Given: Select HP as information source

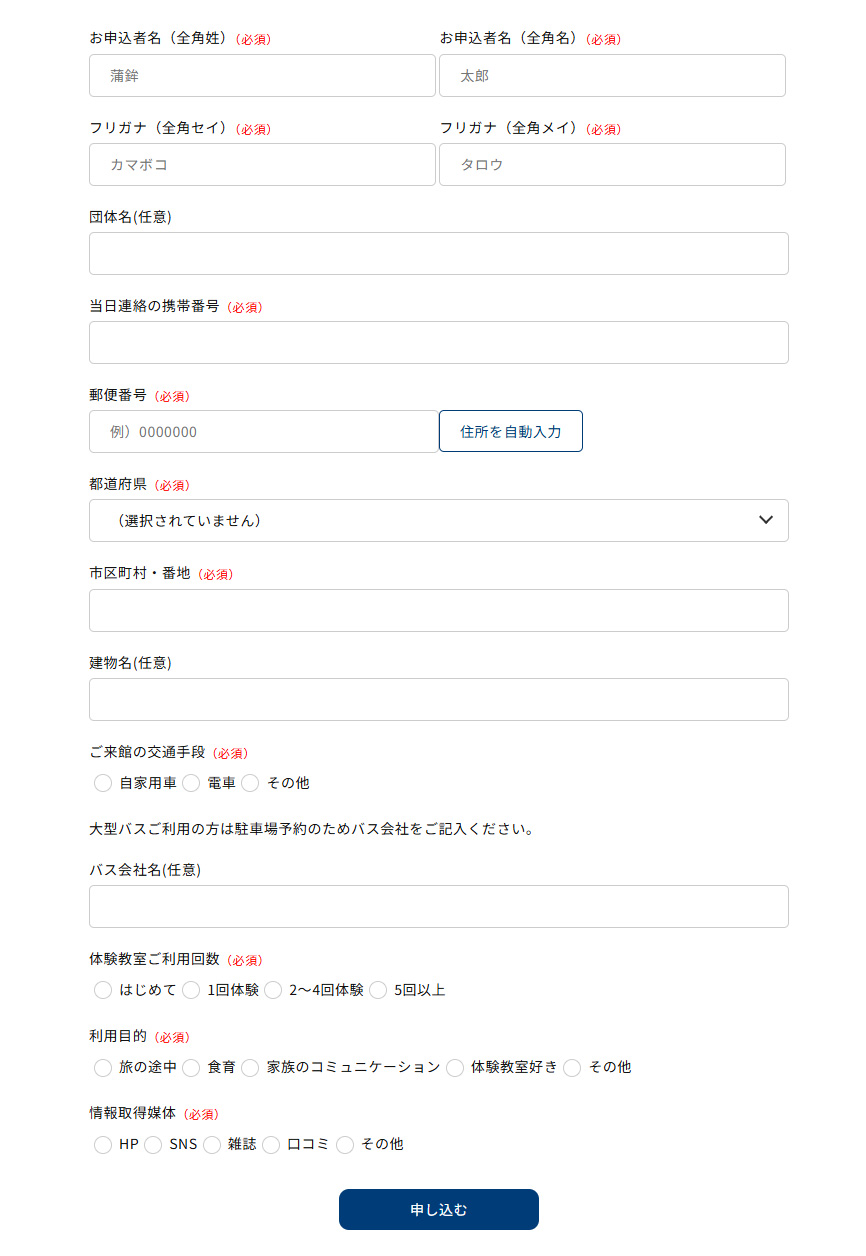Looking at the screenshot, I should pos(103,1144).
